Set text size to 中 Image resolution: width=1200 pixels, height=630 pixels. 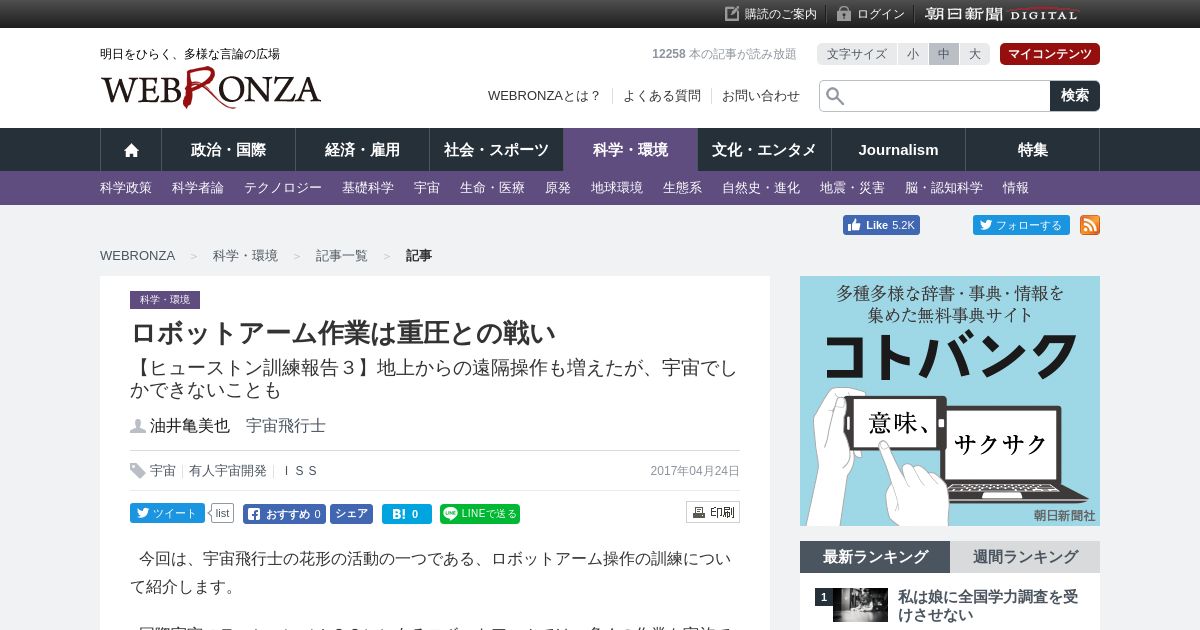point(944,54)
